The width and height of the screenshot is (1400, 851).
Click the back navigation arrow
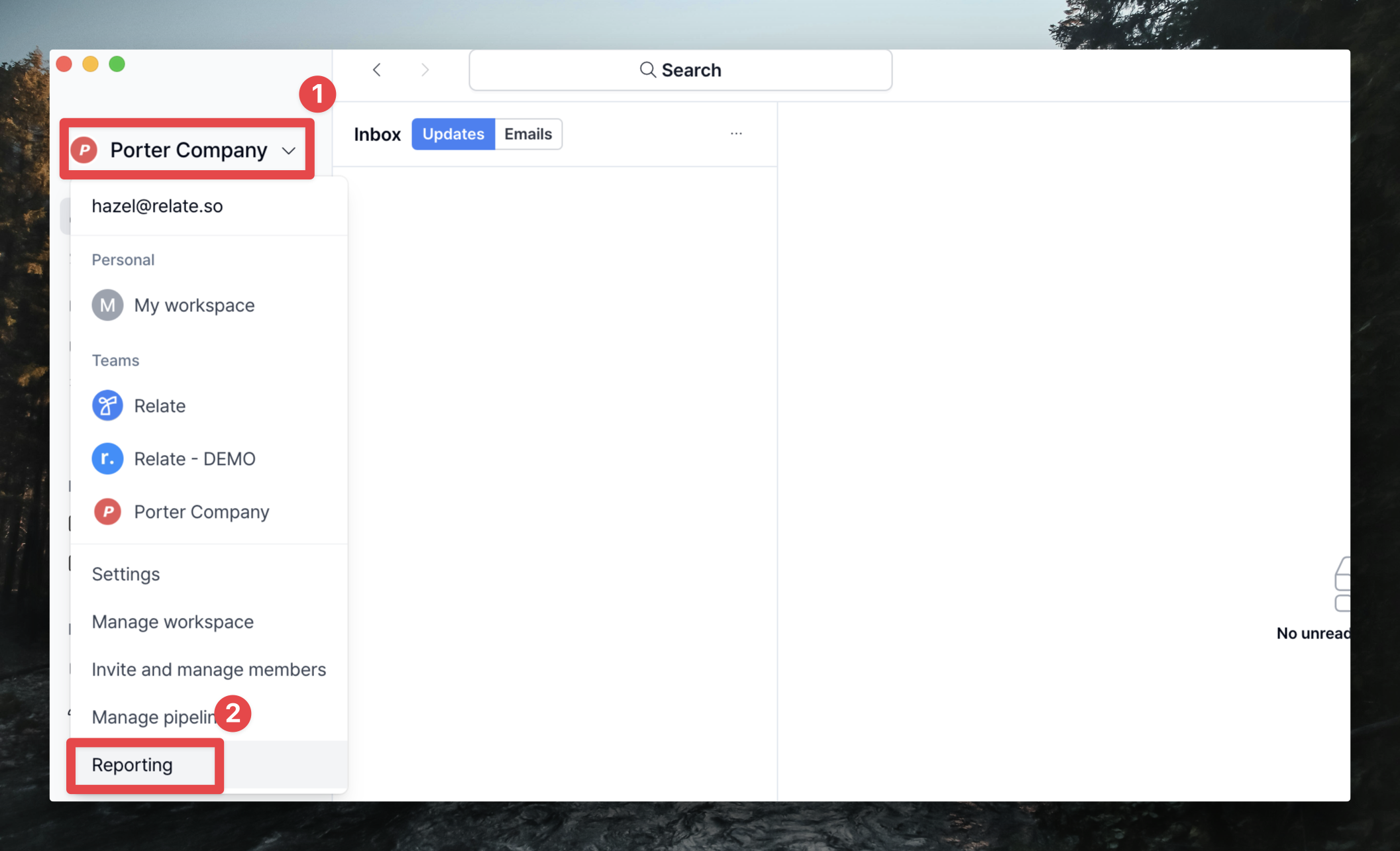coord(377,70)
